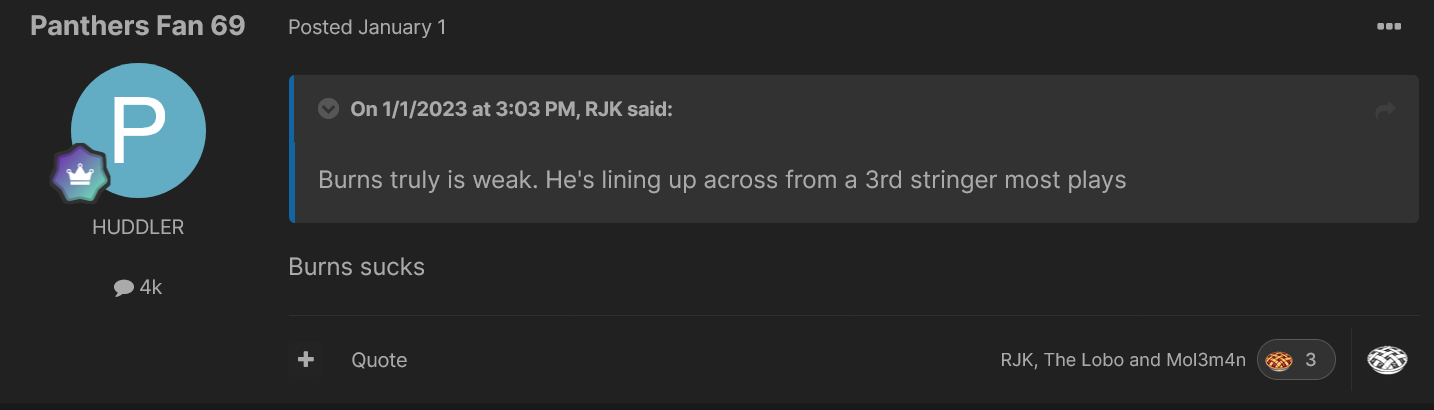This screenshot has width=1434, height=410.
Task: Click the plus multiquote button
Action: pyautogui.click(x=306, y=359)
